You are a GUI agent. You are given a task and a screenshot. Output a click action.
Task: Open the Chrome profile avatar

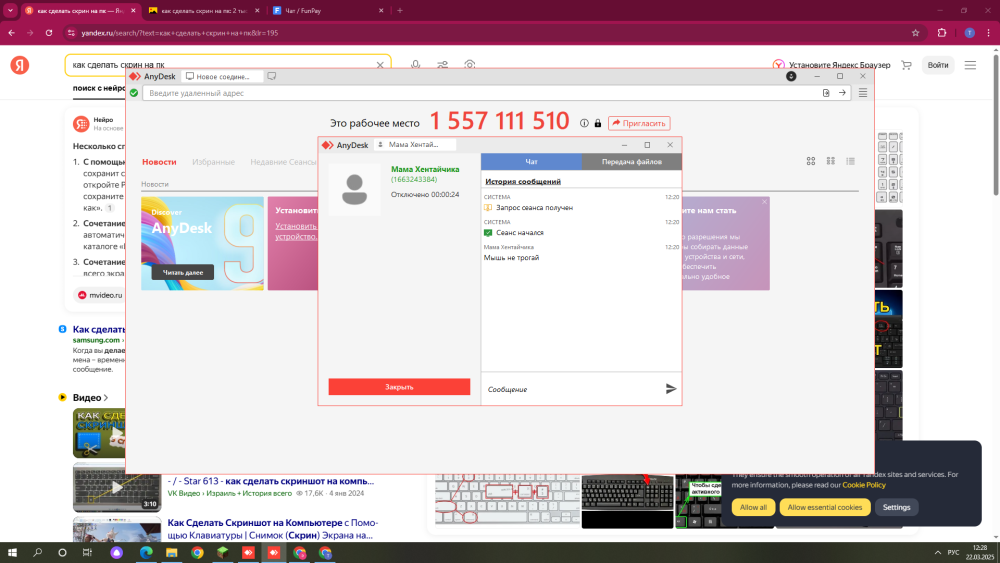click(969, 33)
